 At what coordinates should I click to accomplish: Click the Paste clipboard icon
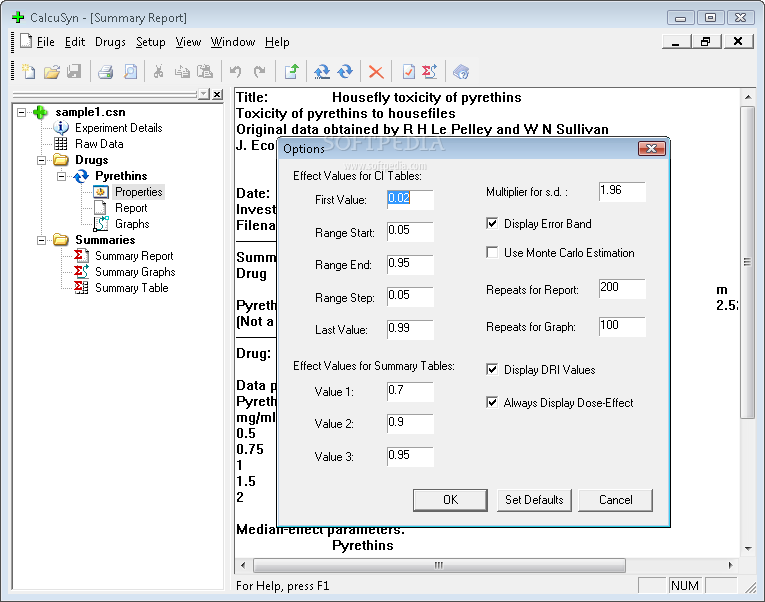tap(205, 72)
